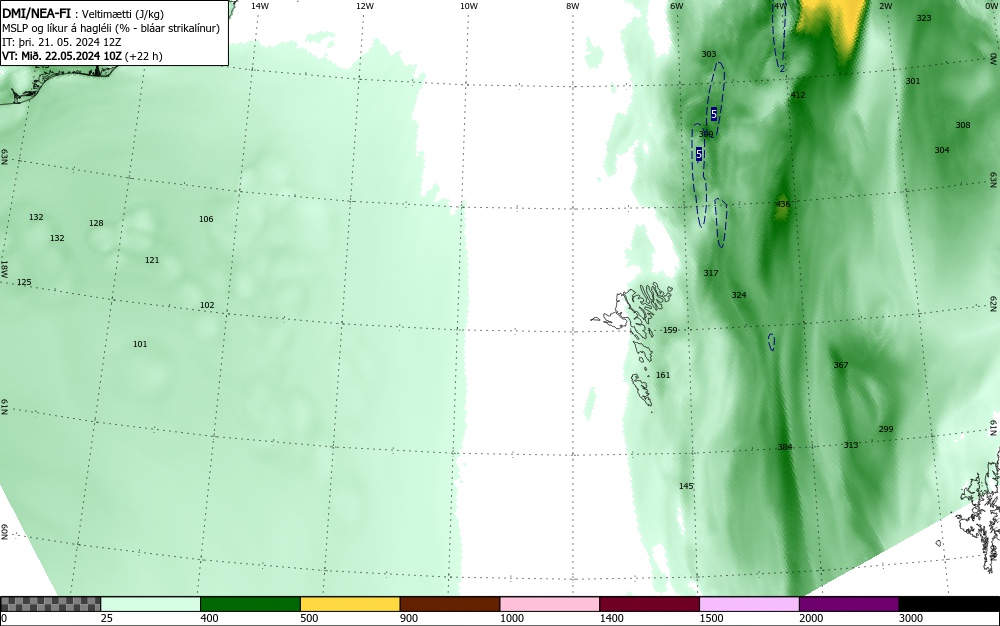Click the 14W longitude label
The image size is (1000, 626).
click(x=260, y=6)
